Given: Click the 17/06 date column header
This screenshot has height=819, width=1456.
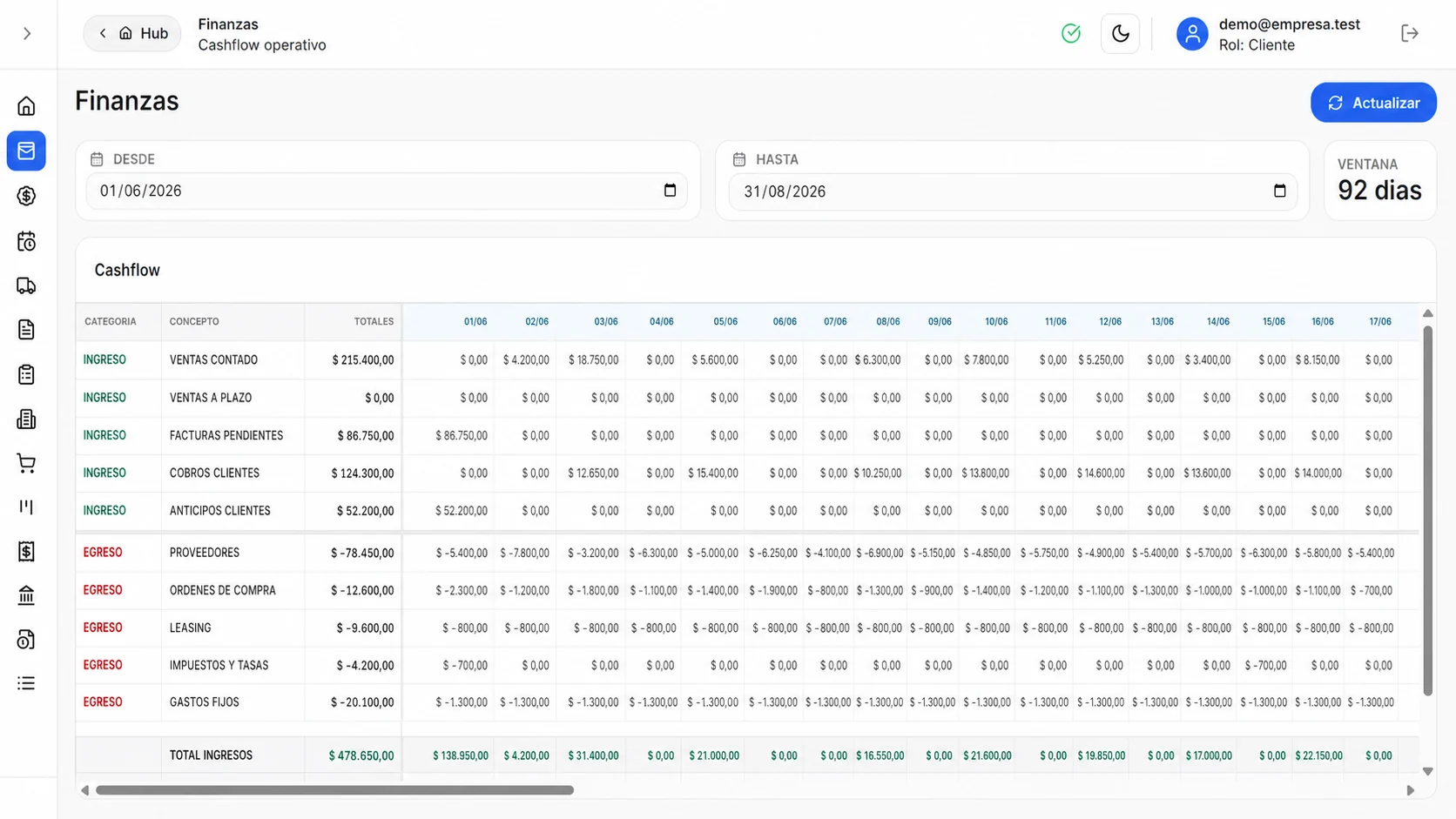Looking at the screenshot, I should [x=1380, y=322].
